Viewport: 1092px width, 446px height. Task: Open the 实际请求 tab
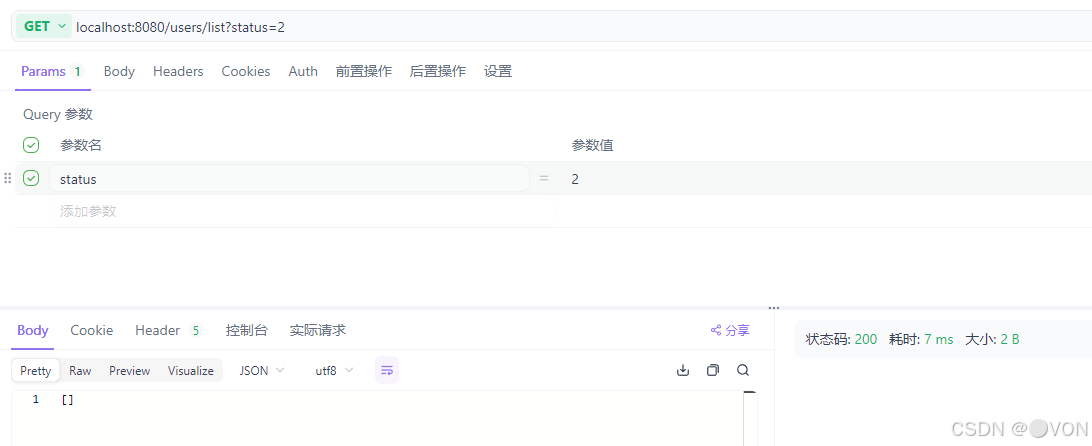pos(318,330)
